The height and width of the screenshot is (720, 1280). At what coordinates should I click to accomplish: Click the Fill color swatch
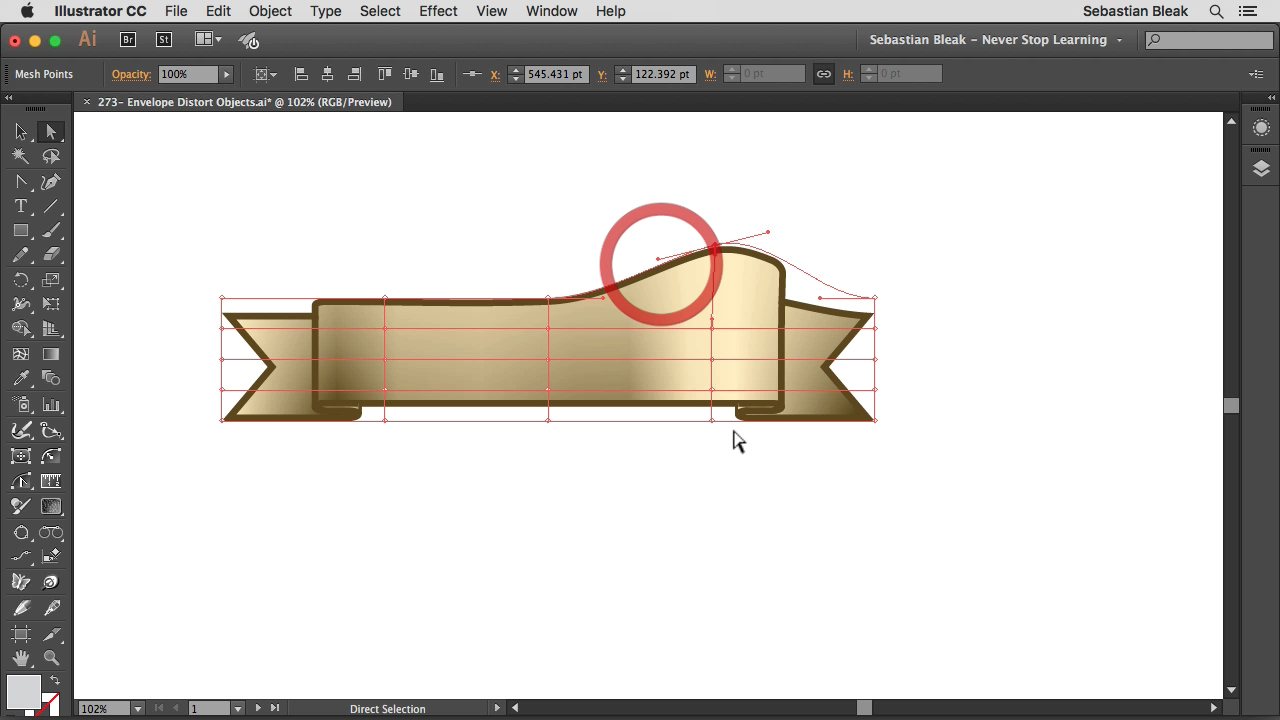pos(23,691)
